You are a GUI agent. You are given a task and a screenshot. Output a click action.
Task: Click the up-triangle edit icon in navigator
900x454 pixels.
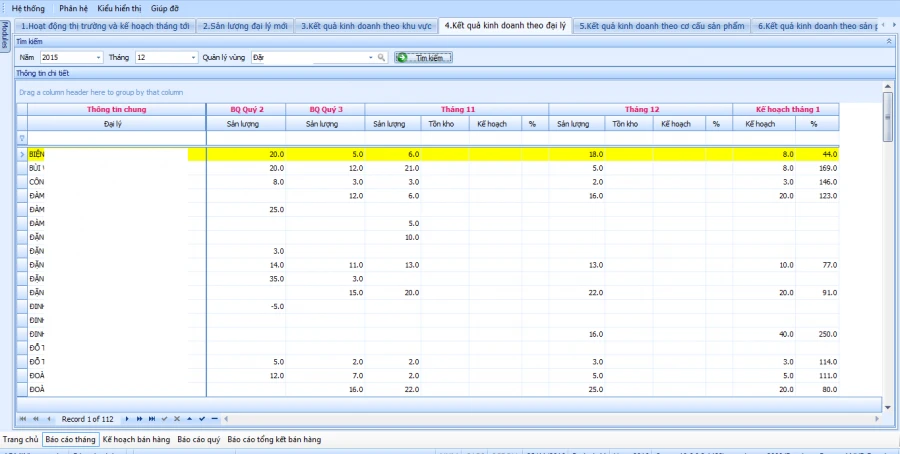189,419
